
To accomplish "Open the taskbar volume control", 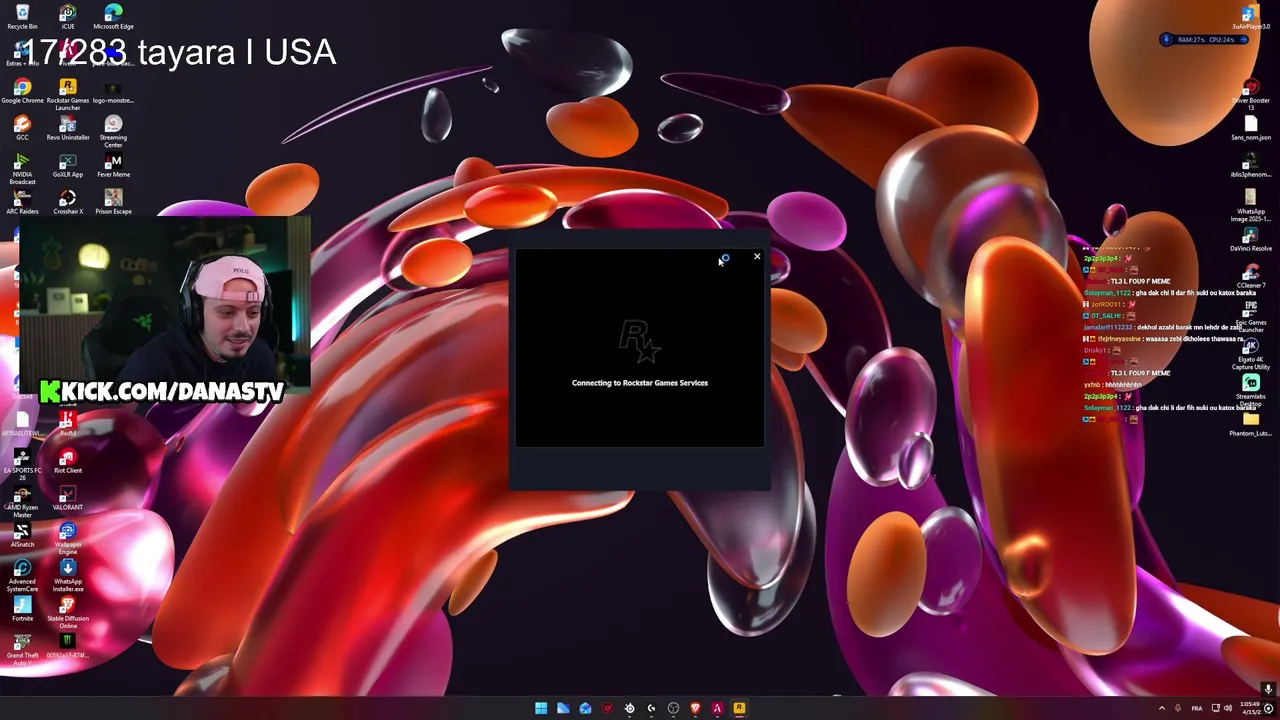I will coord(1228,708).
